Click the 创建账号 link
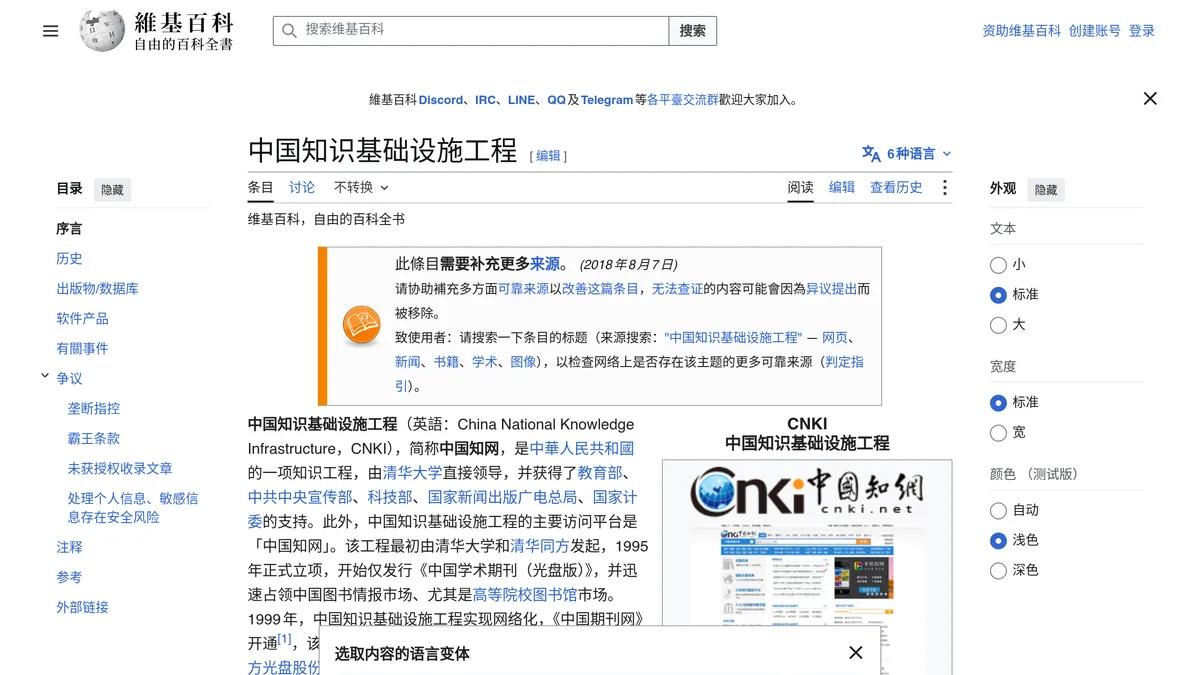 [x=1095, y=31]
